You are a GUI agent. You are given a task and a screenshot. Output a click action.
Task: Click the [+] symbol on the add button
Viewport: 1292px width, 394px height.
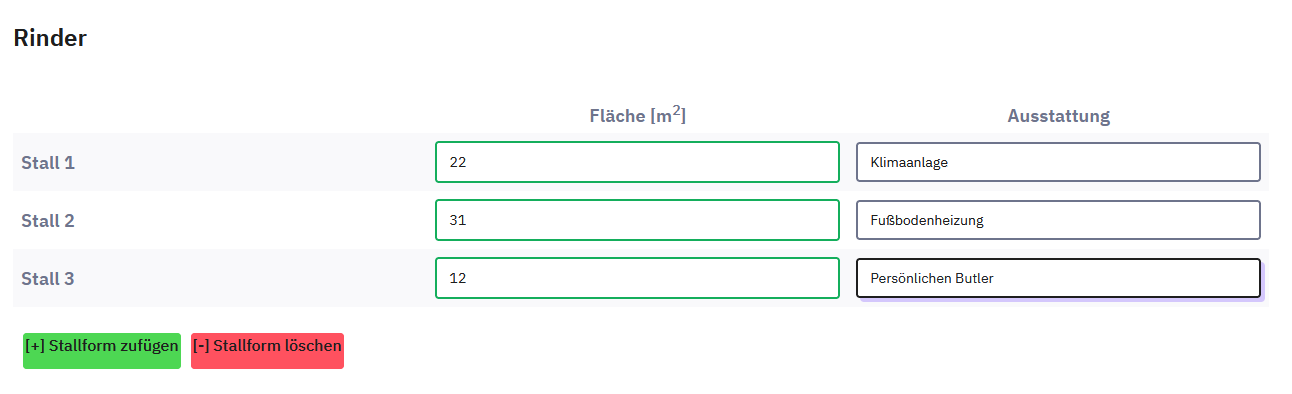pos(35,346)
